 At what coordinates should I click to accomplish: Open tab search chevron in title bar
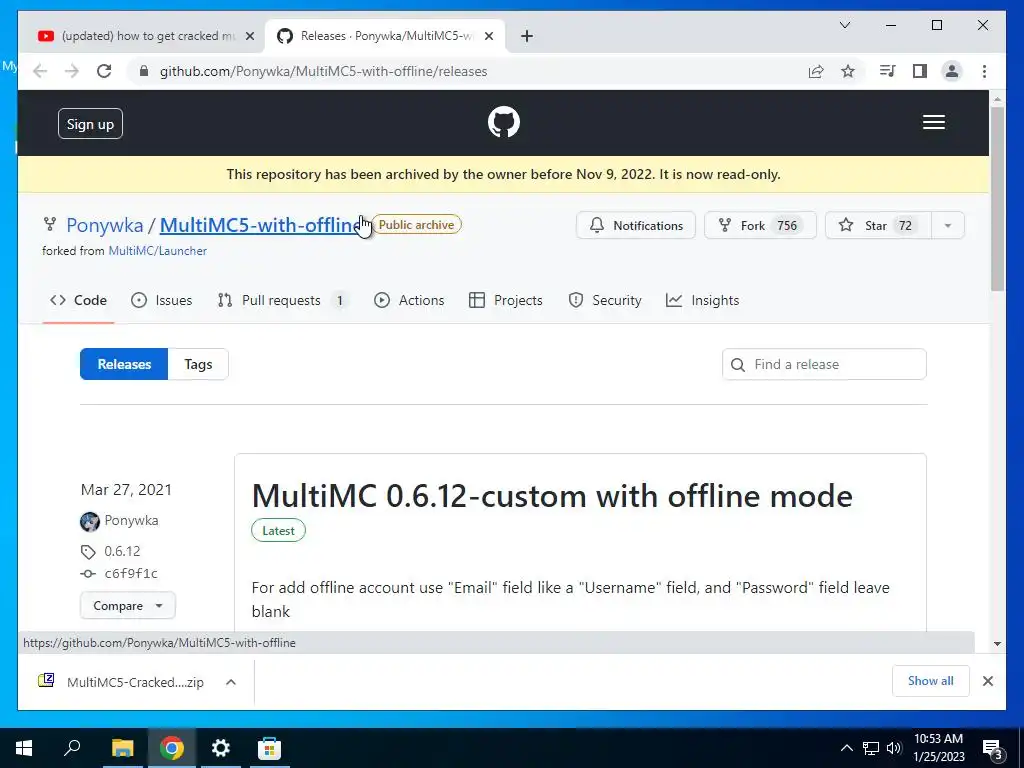844,25
